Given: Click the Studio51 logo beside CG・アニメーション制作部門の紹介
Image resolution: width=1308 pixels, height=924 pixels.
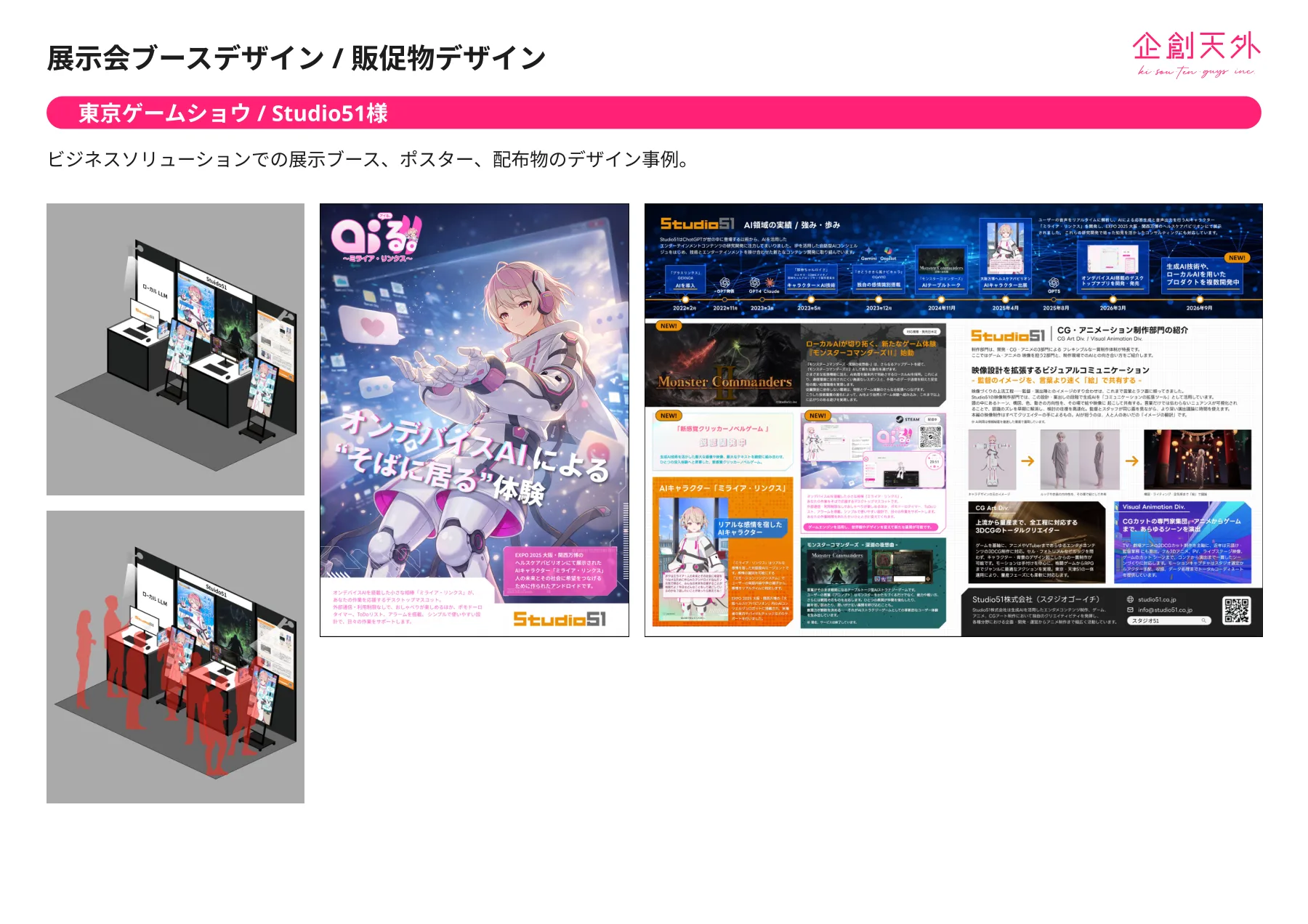Looking at the screenshot, I should pos(1008,335).
